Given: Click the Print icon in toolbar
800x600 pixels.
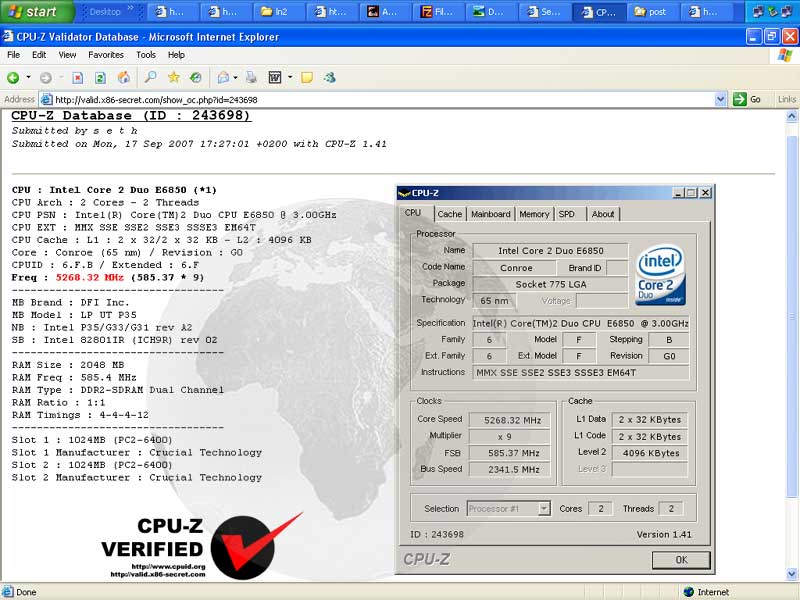Looking at the screenshot, I should 251,78.
